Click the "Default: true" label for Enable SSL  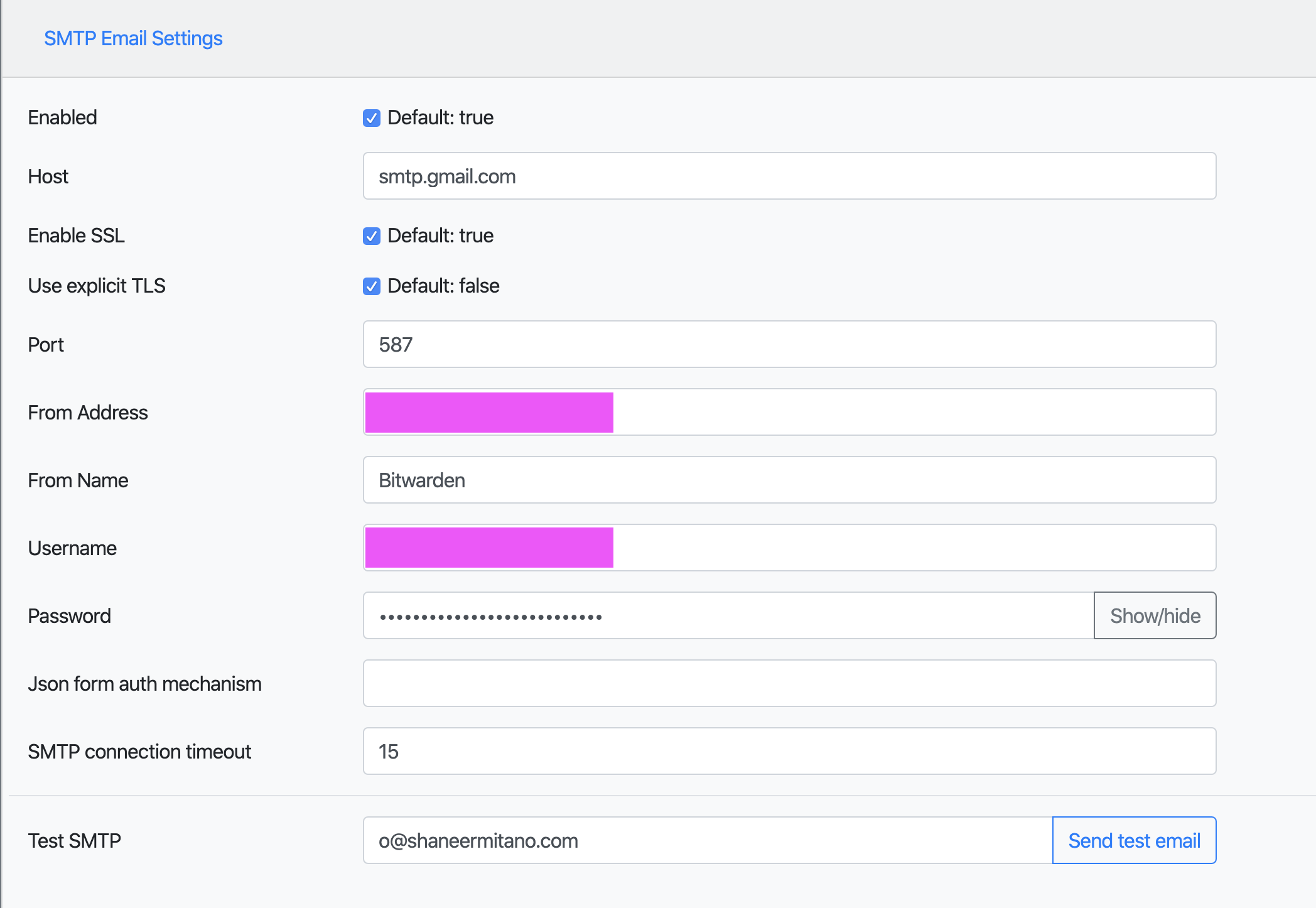tap(440, 236)
